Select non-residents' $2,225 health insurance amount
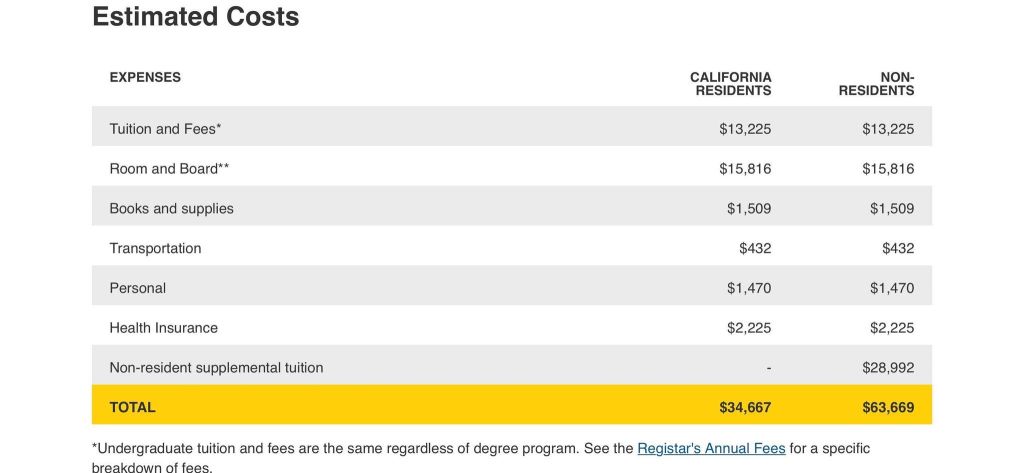The height and width of the screenshot is (473, 1024). coord(892,328)
